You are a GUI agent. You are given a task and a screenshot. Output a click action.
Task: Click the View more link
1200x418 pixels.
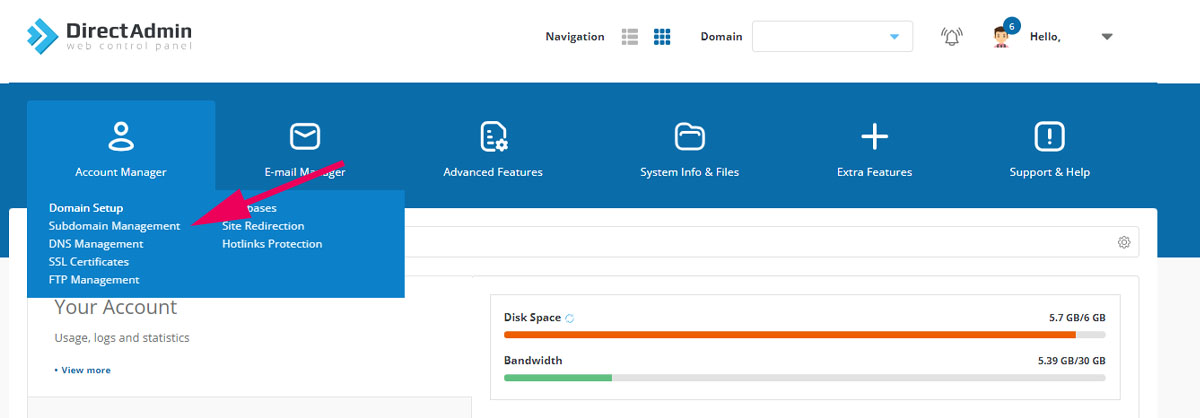tap(85, 370)
